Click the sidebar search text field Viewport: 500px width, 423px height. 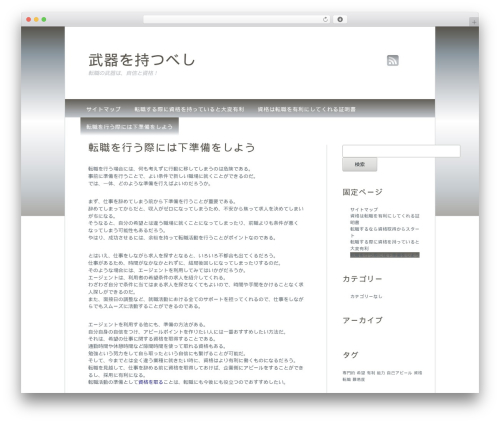401,151
